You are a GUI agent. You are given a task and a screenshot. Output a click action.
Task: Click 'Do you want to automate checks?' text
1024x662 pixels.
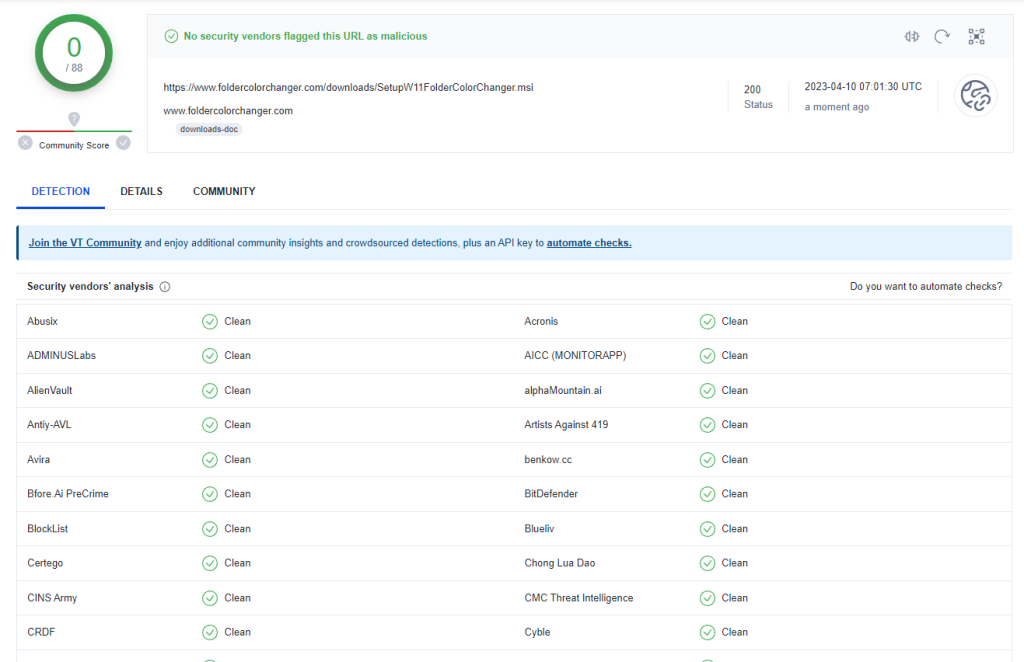click(x=925, y=287)
